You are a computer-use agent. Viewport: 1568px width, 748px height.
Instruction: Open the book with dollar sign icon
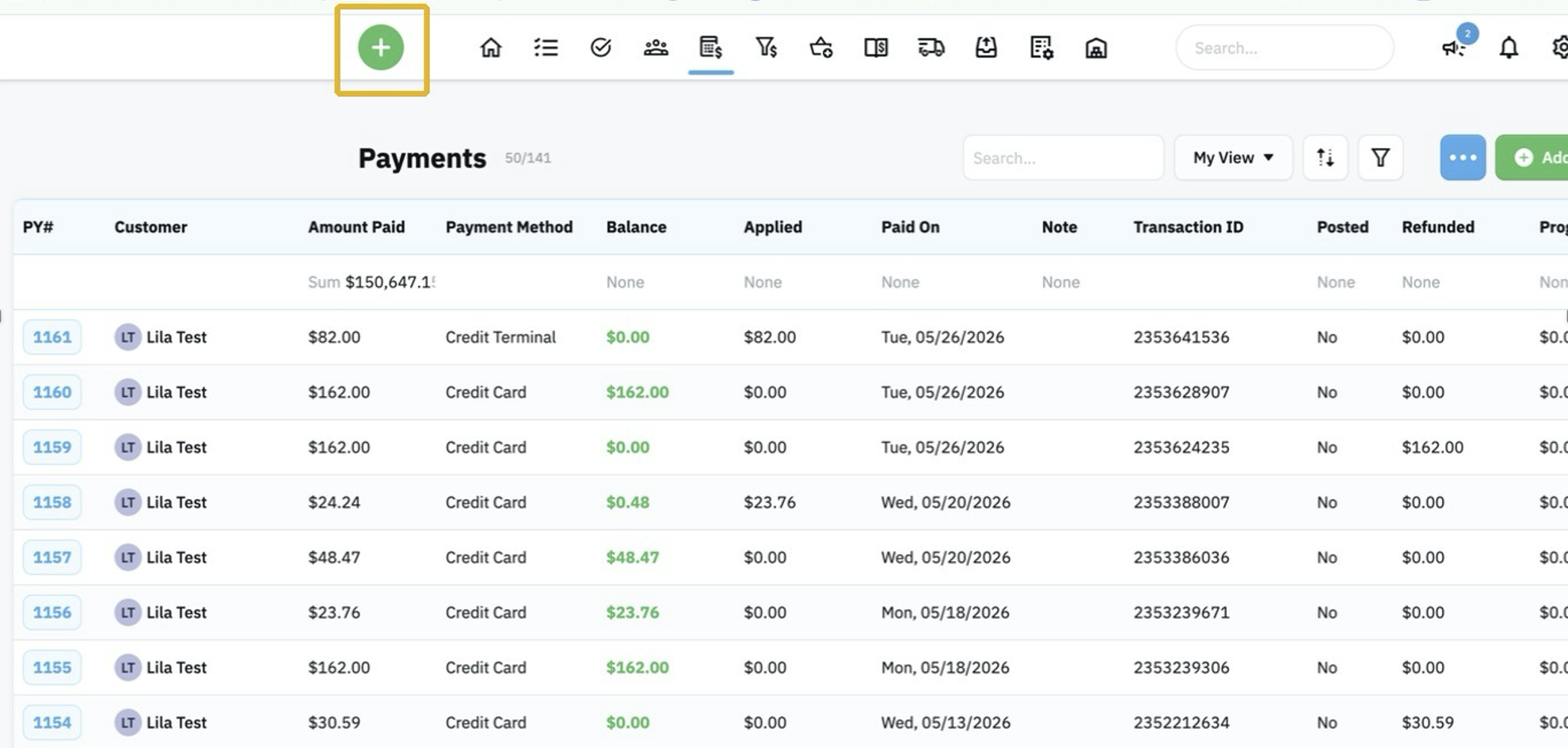point(876,48)
